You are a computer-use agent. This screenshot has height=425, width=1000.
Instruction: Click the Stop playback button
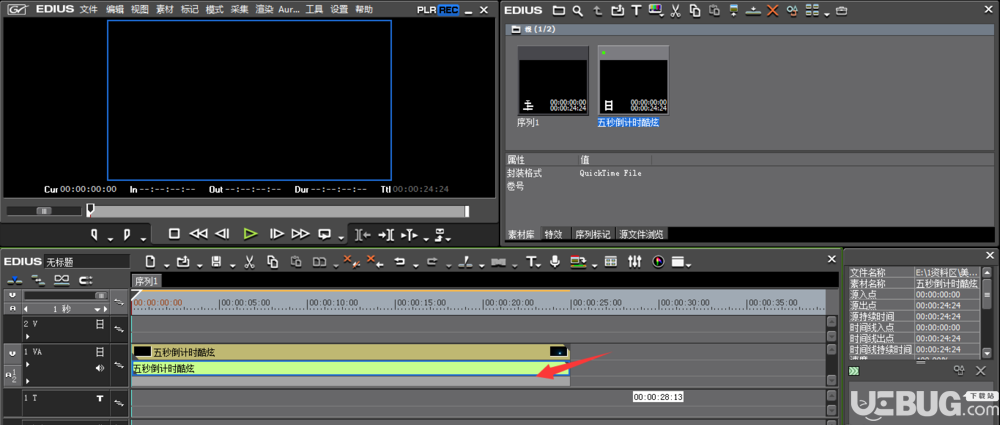point(174,234)
